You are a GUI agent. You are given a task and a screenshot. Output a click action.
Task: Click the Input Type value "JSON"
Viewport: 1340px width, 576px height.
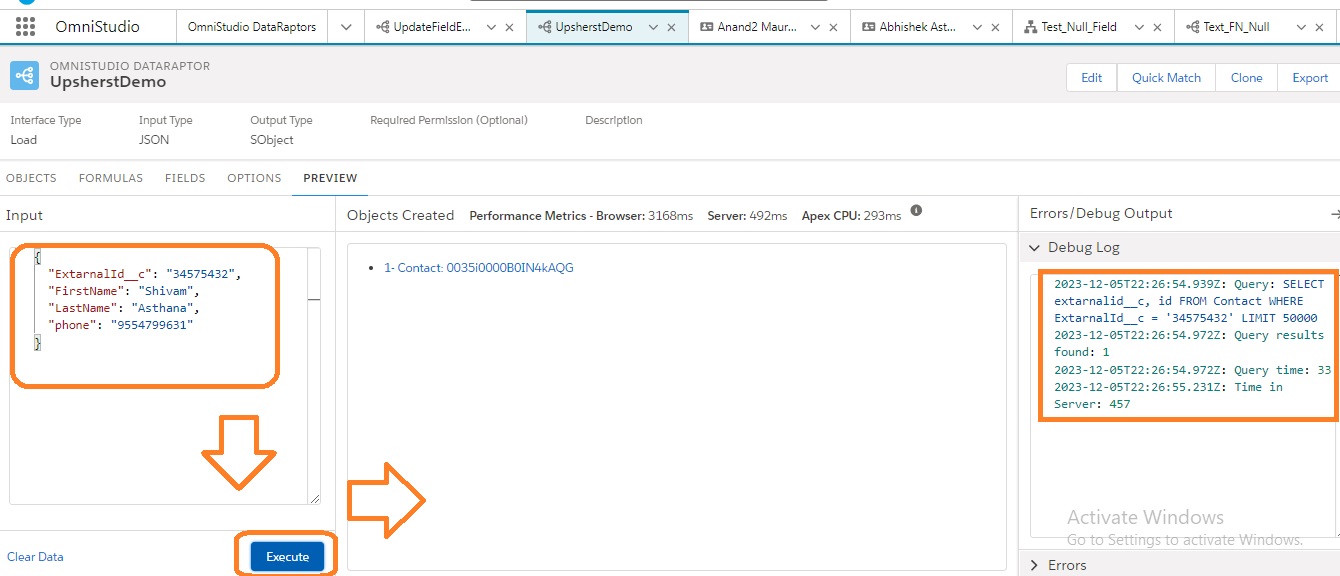pos(154,140)
